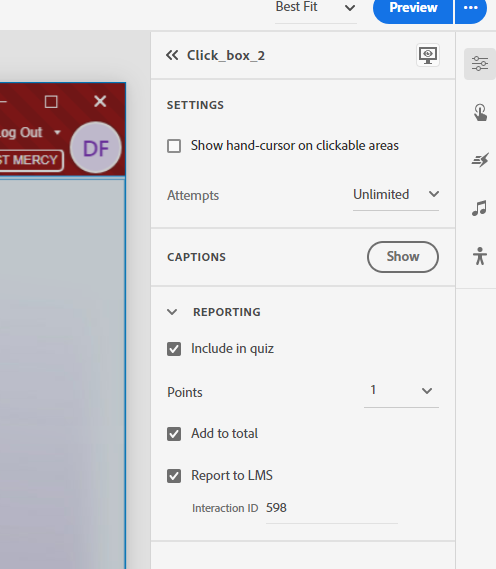The width and height of the screenshot is (496, 569).
Task: Collapse the Reporting section chevron
Action: coord(172,312)
